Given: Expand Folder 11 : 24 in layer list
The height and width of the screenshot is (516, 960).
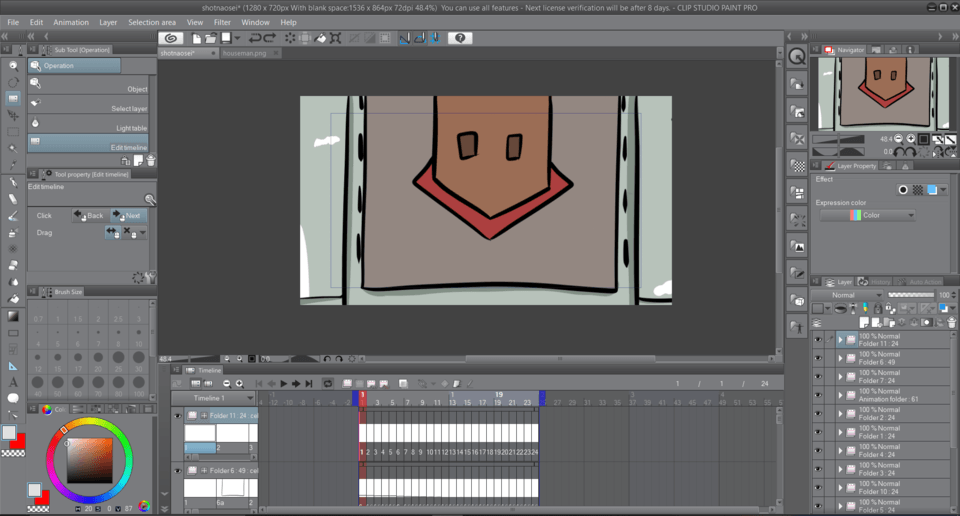Looking at the screenshot, I should point(841,340).
